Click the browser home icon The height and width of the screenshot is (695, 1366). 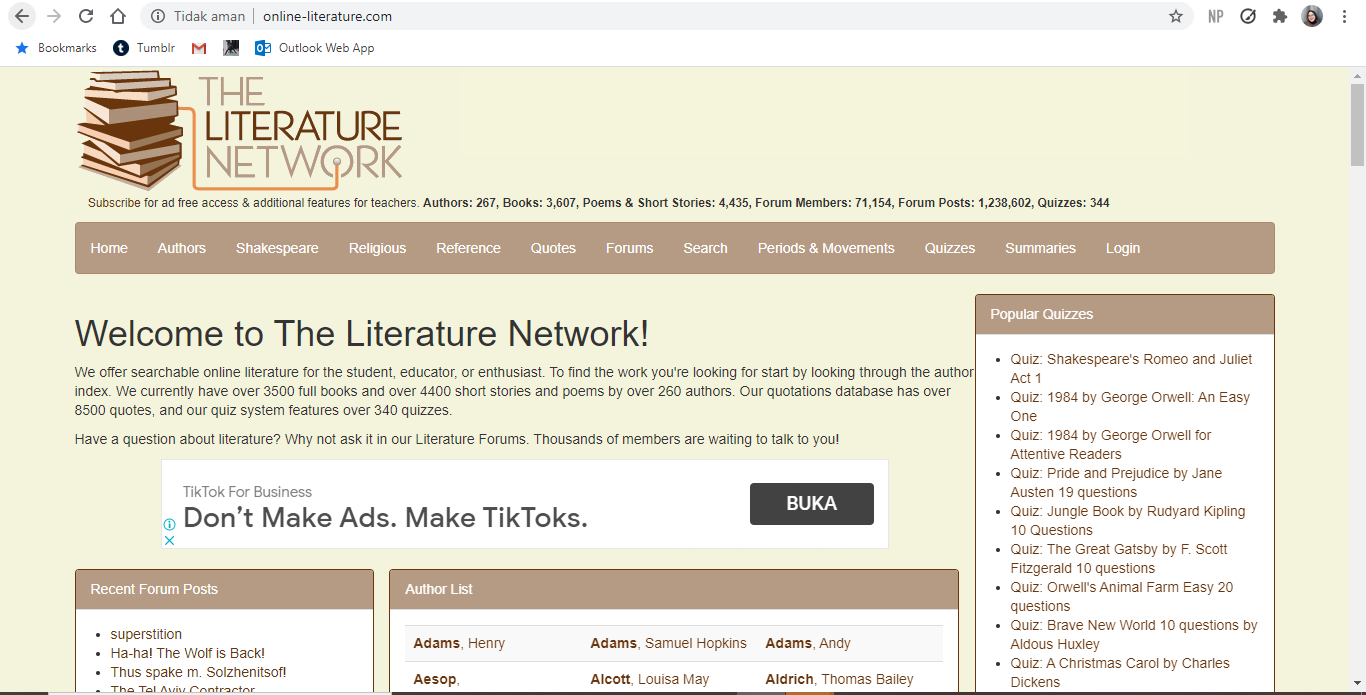point(118,16)
